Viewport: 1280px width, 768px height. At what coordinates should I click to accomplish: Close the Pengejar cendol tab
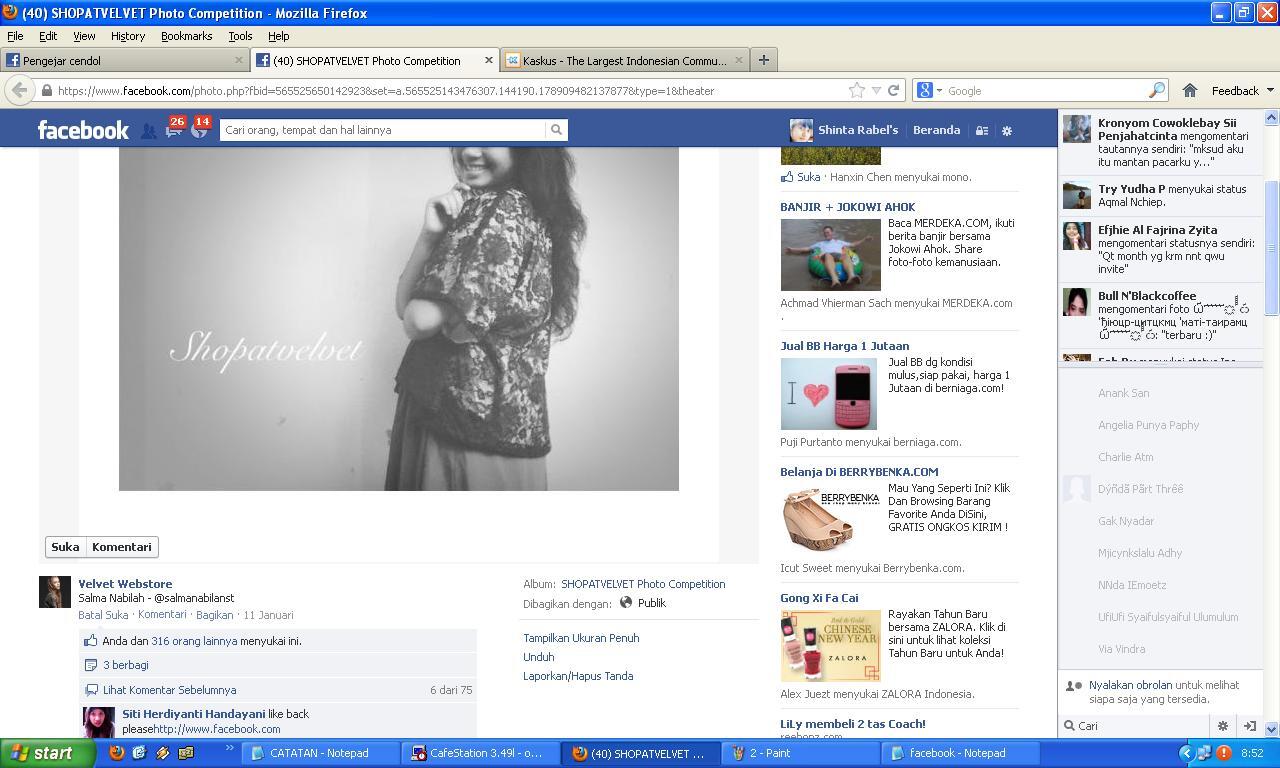pyautogui.click(x=239, y=60)
